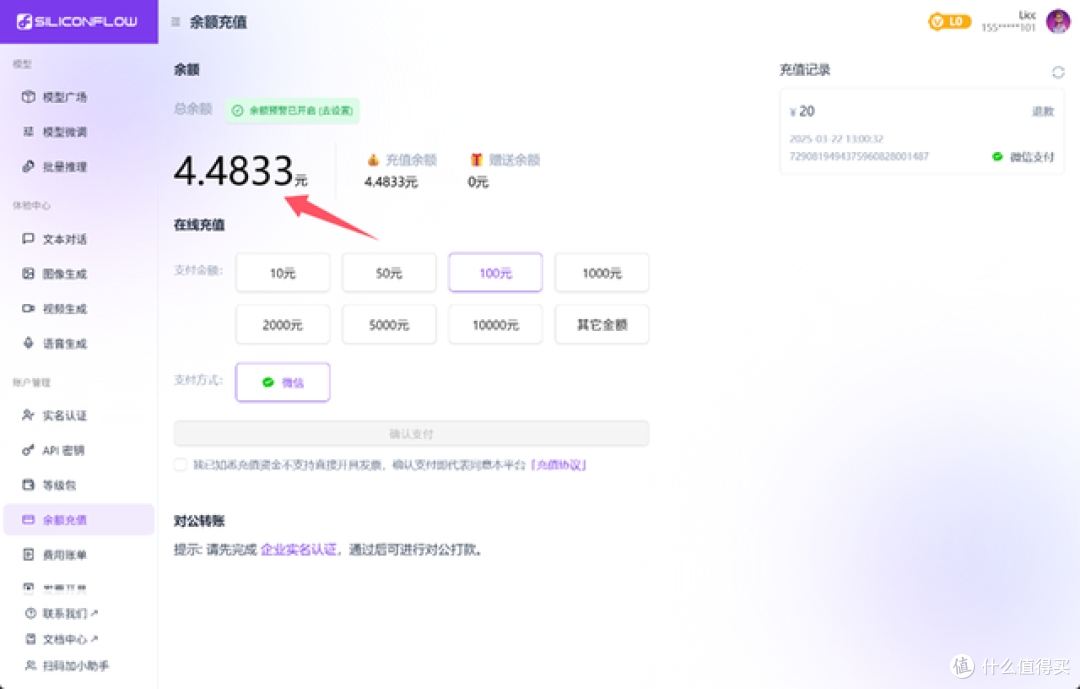Click the 文本对话 sidebar label

click(65, 239)
